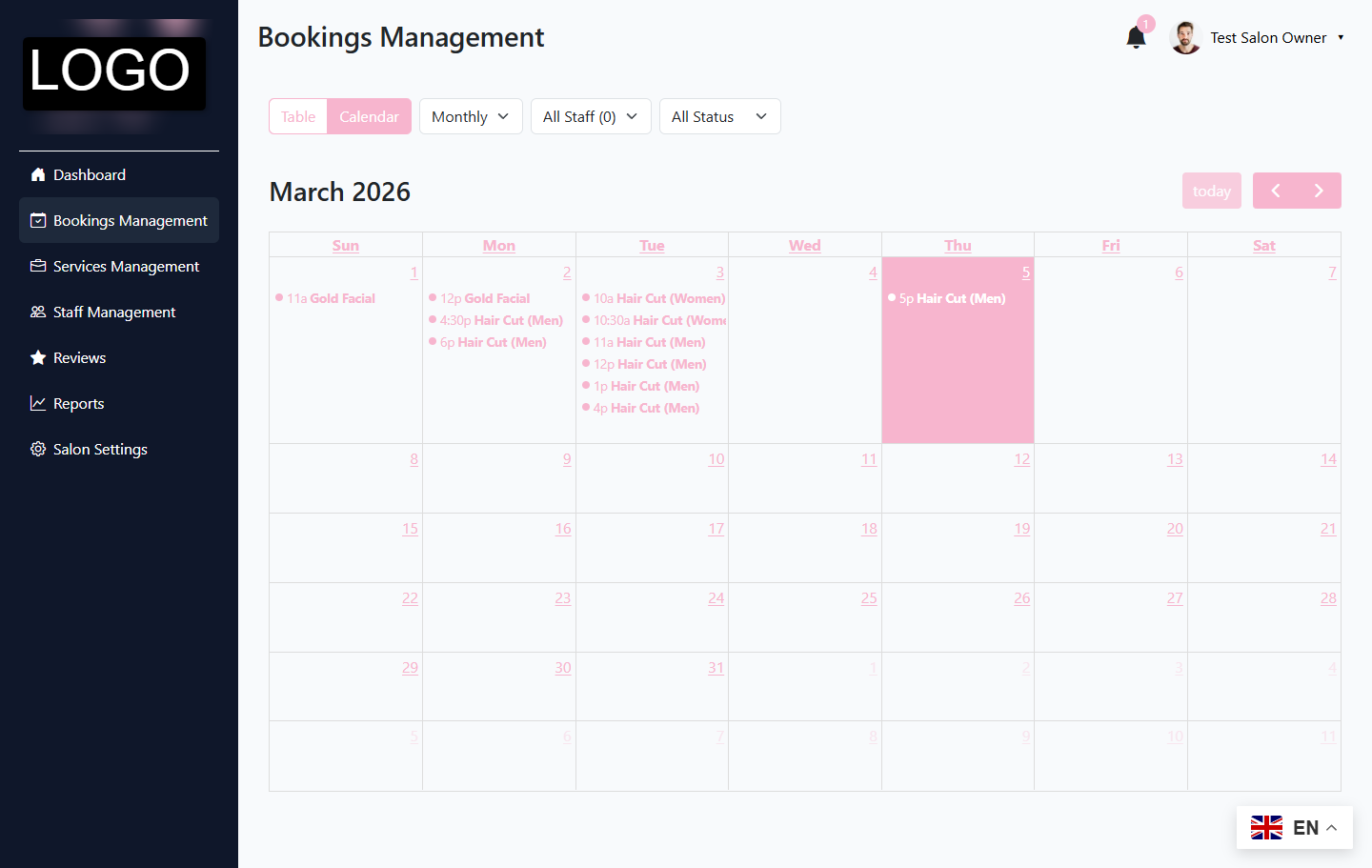Click the UK flag language icon

tap(1266, 827)
